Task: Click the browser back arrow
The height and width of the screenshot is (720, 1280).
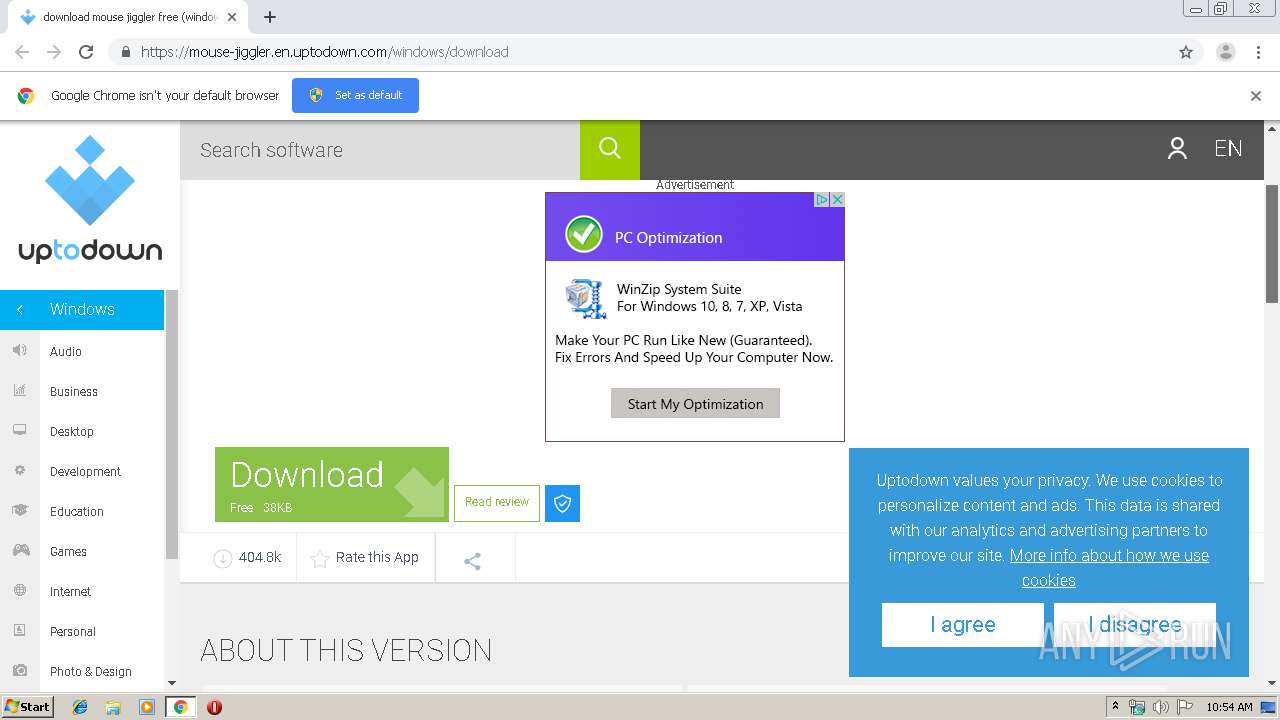Action: click(22, 52)
